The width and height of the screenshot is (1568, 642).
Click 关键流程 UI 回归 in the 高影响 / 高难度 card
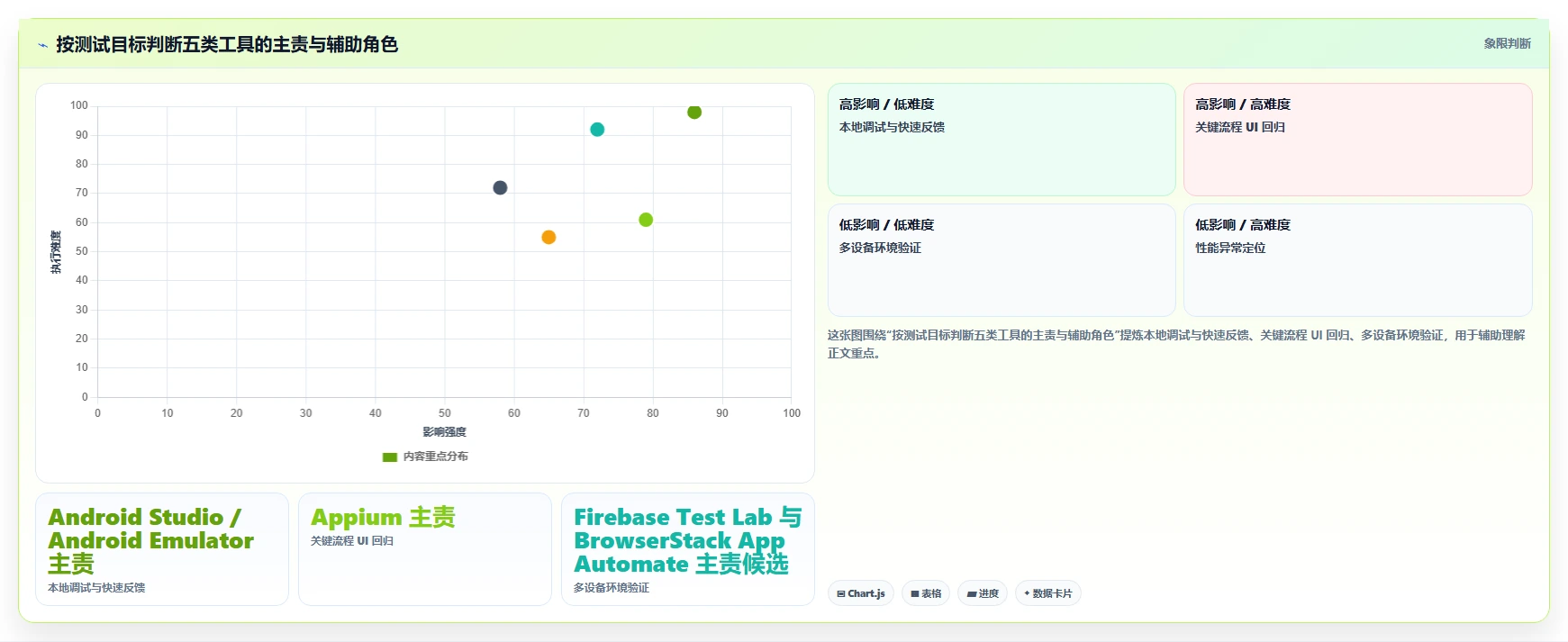click(1240, 127)
